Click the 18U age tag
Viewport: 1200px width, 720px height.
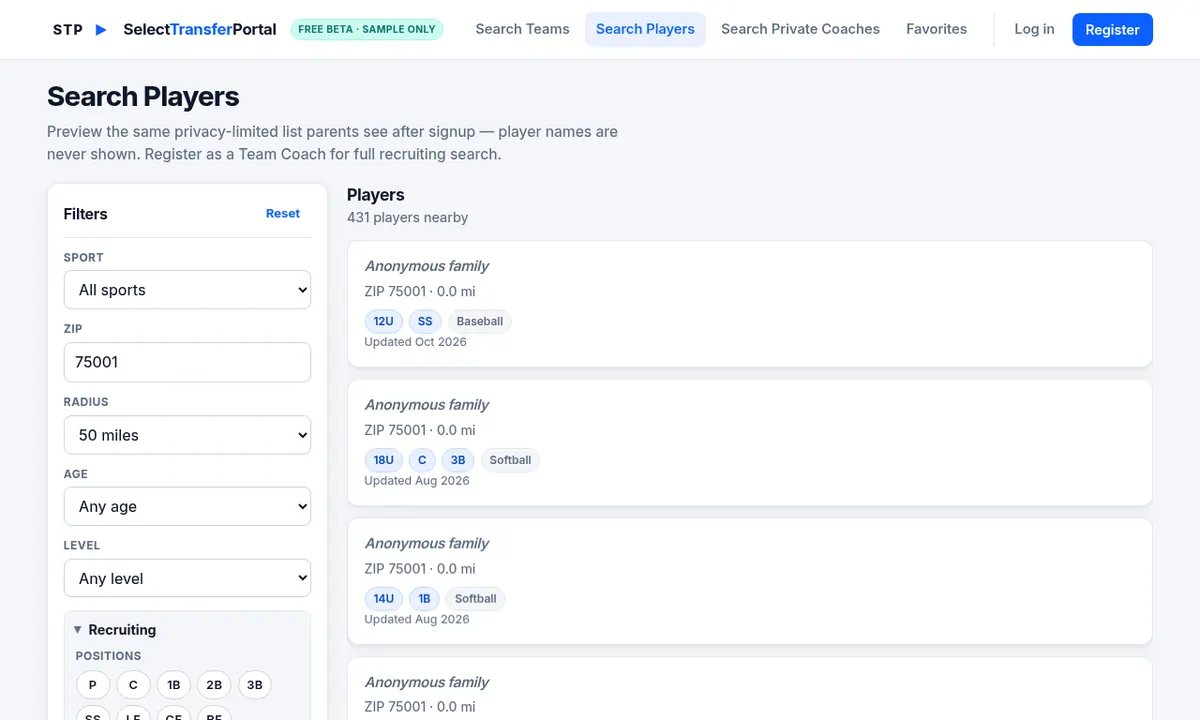(x=384, y=460)
